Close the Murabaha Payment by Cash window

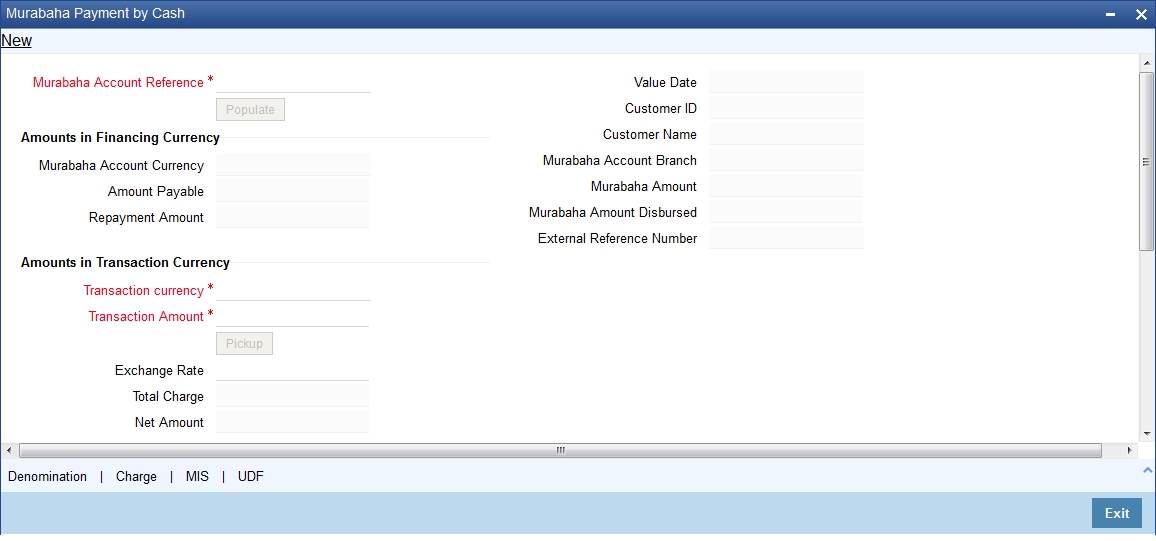pyautogui.click(x=1141, y=15)
